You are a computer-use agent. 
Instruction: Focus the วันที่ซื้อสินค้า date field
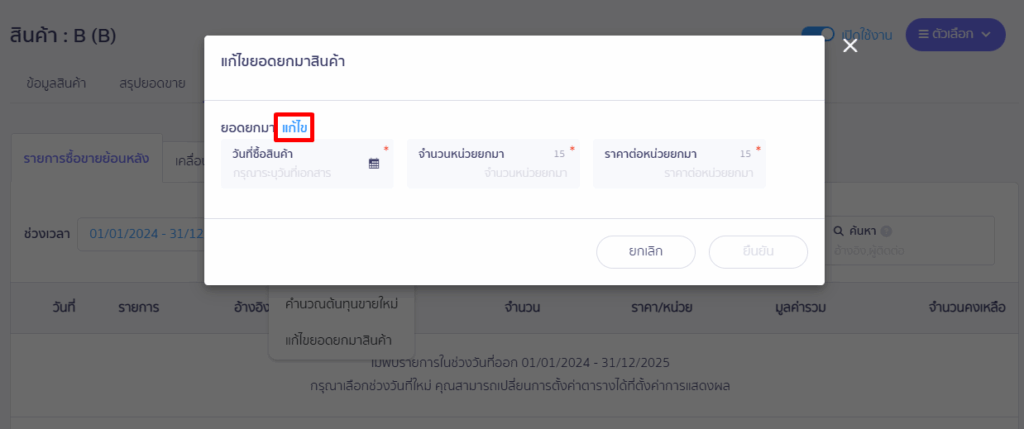point(307,164)
